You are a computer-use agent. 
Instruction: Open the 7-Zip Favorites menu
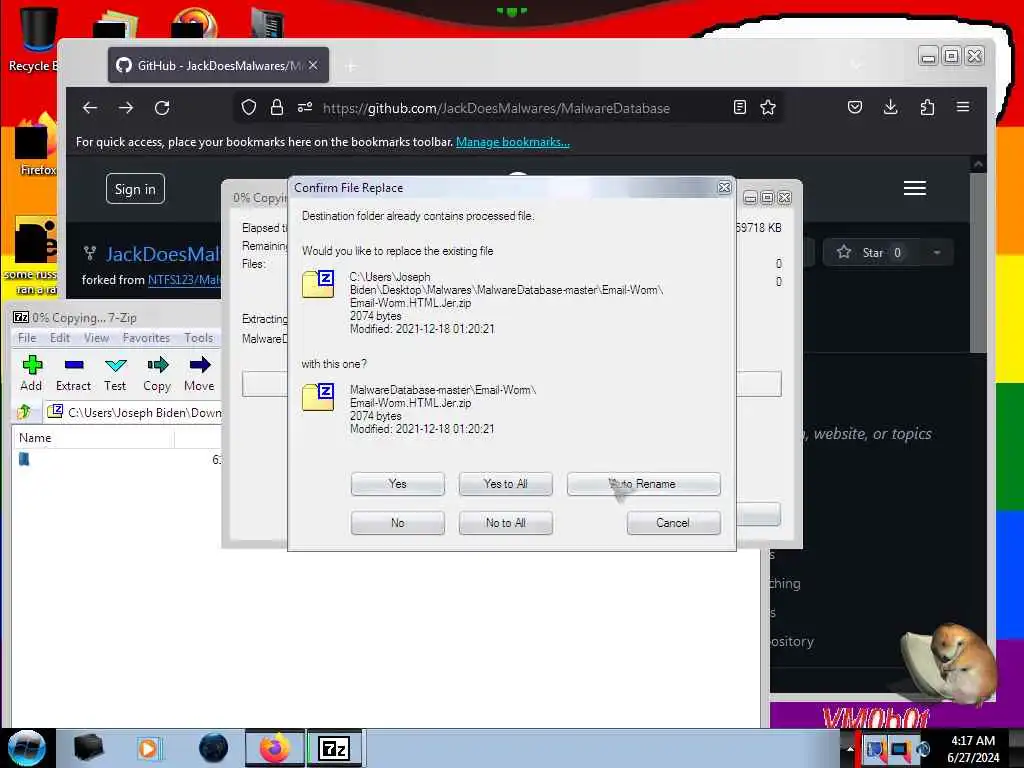click(x=146, y=338)
